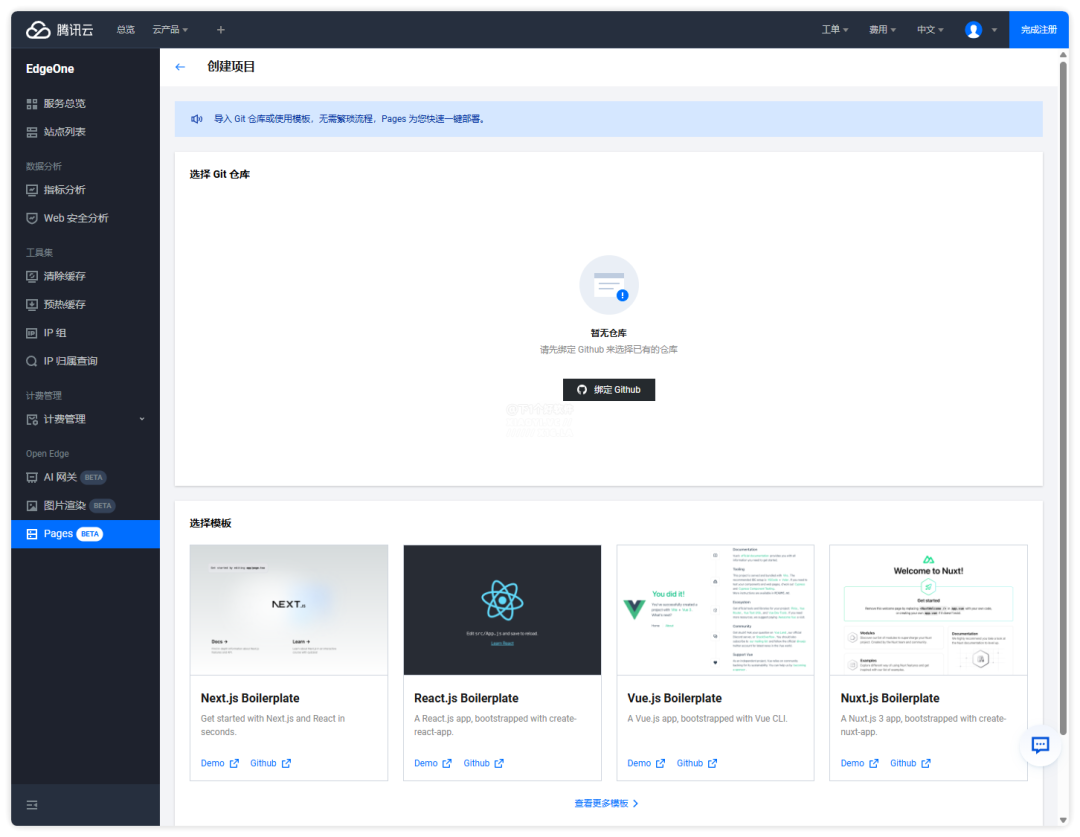This screenshot has height=837, width=1080.
Task: Click the 绑定 Github button
Action: click(609, 390)
